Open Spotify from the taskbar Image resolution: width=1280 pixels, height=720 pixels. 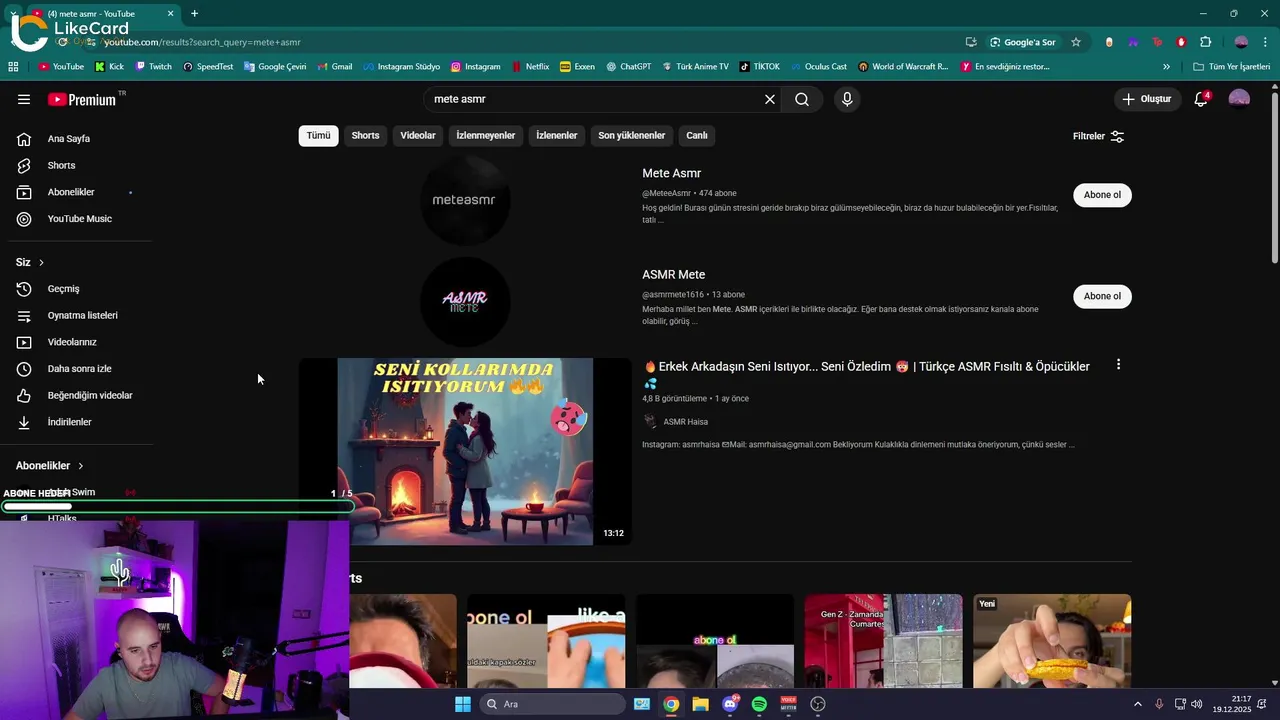pos(759,704)
